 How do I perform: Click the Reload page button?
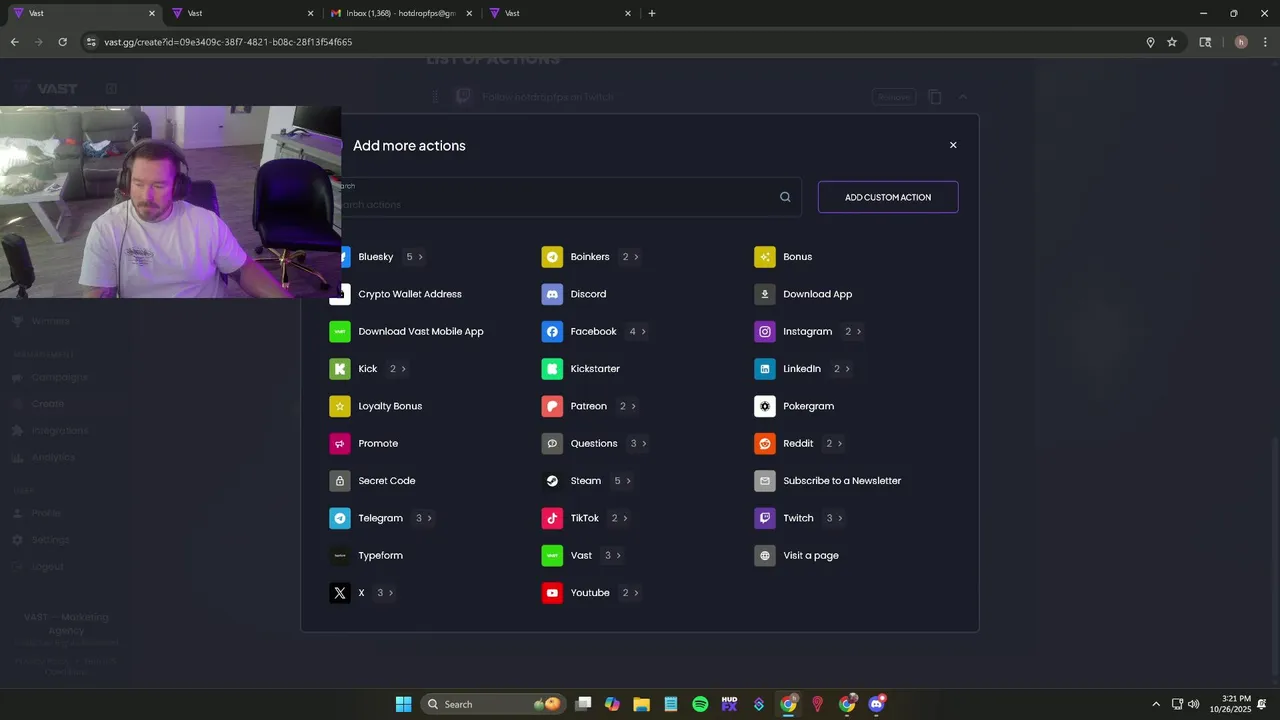click(x=62, y=42)
